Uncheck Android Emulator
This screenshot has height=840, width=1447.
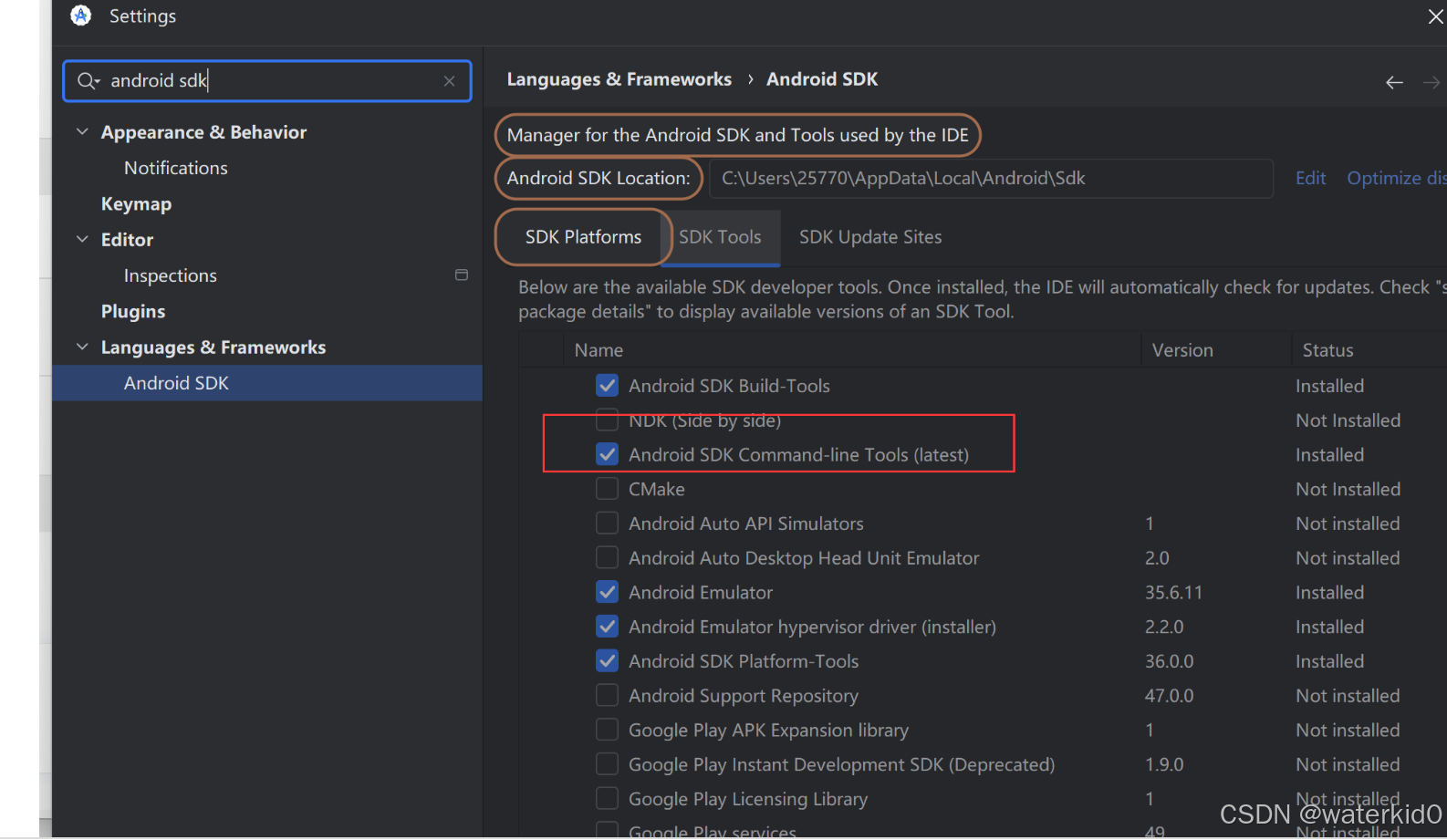tap(607, 592)
